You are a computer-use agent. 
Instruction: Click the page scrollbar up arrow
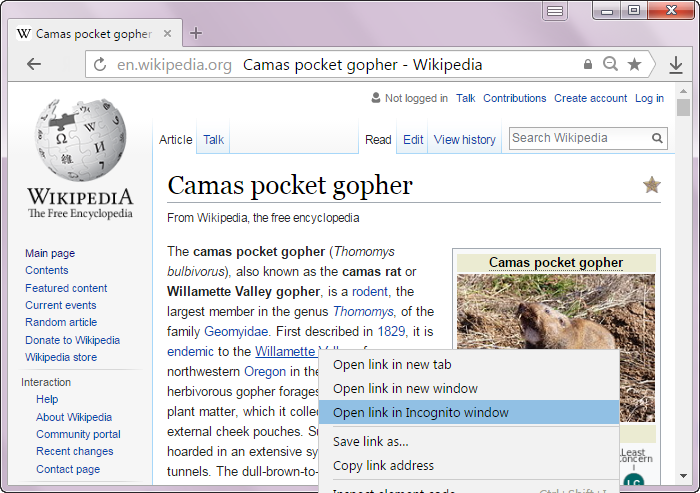683,91
